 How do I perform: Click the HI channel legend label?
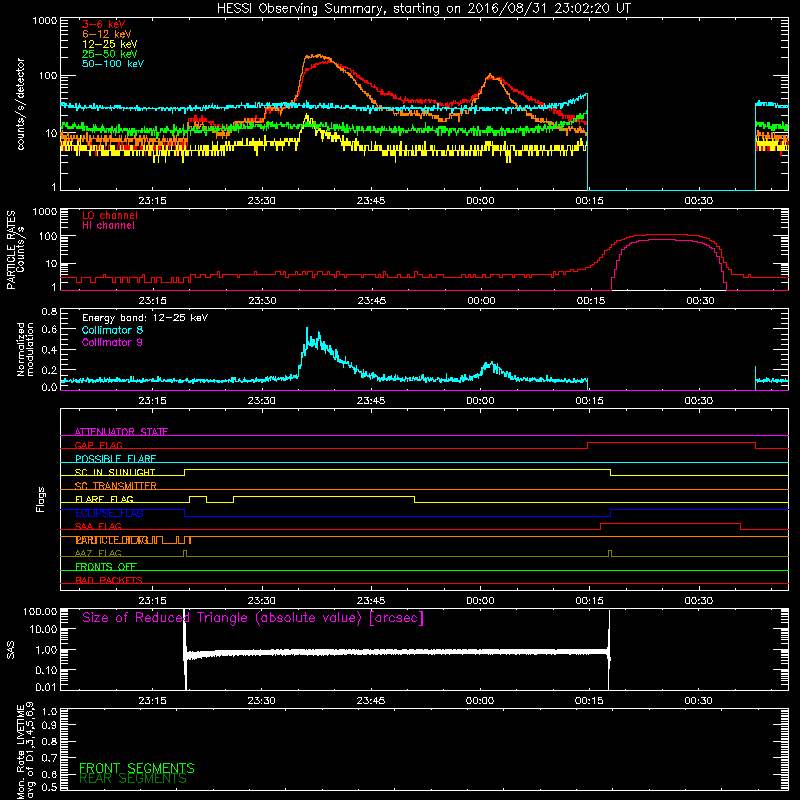pyautogui.click(x=108, y=226)
